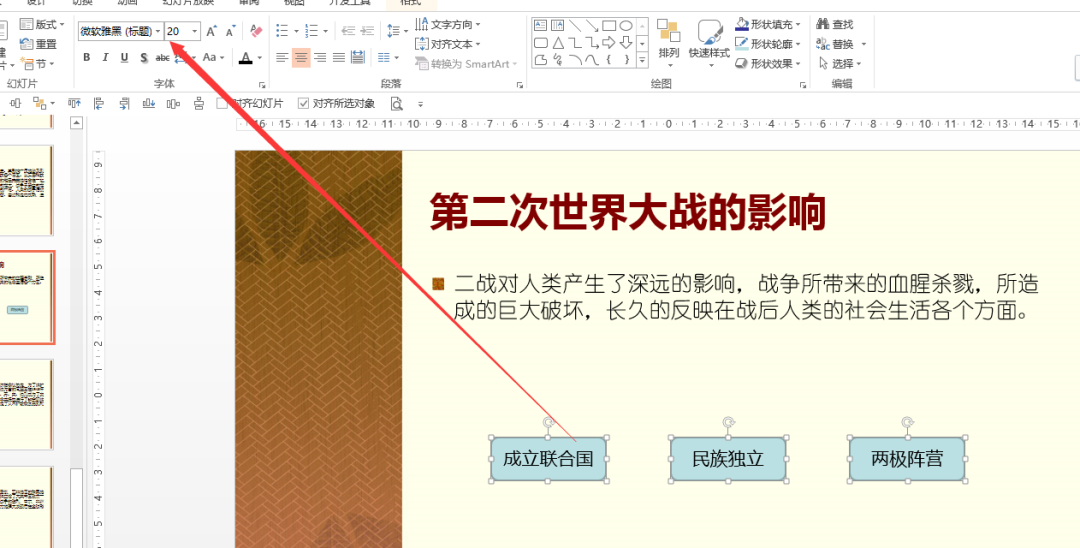The height and width of the screenshot is (548, 1080).
Task: Uncheck the 对齐所选对象 checkbox
Action: [303, 104]
